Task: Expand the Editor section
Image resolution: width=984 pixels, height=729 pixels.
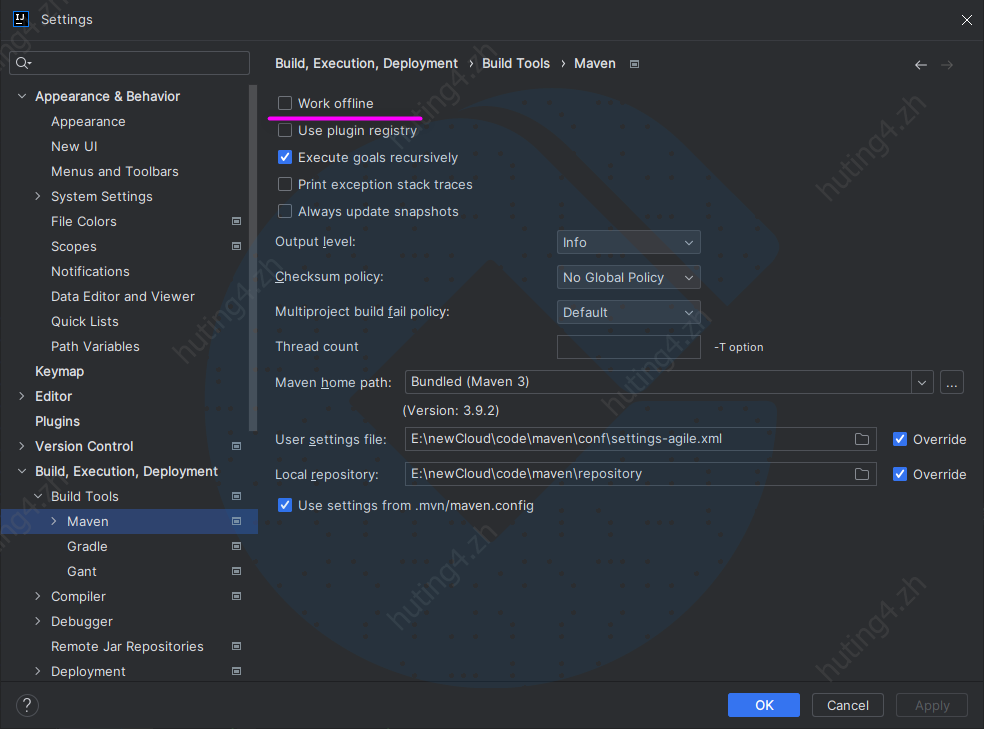Action: coord(22,396)
